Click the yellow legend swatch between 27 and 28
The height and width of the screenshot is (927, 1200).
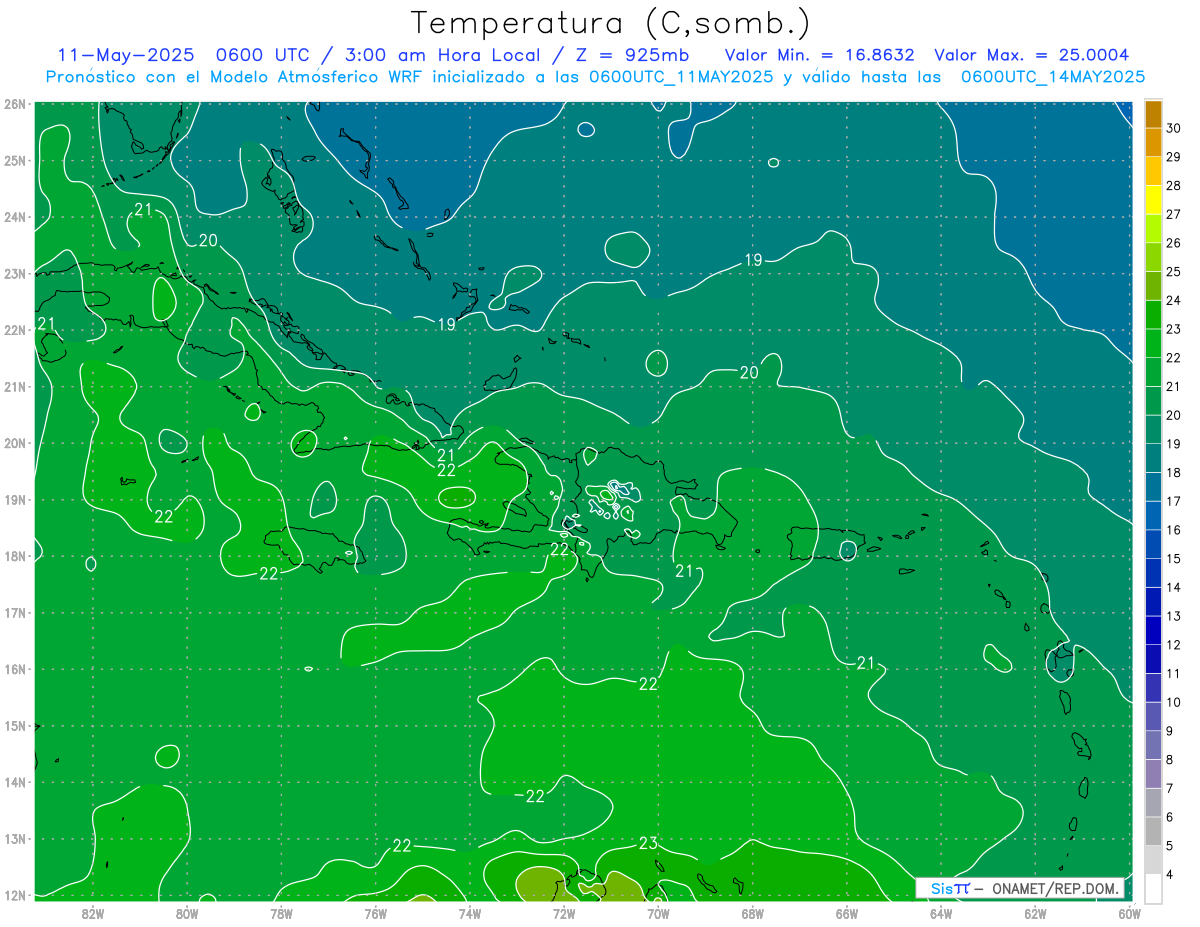pyautogui.click(x=1152, y=200)
